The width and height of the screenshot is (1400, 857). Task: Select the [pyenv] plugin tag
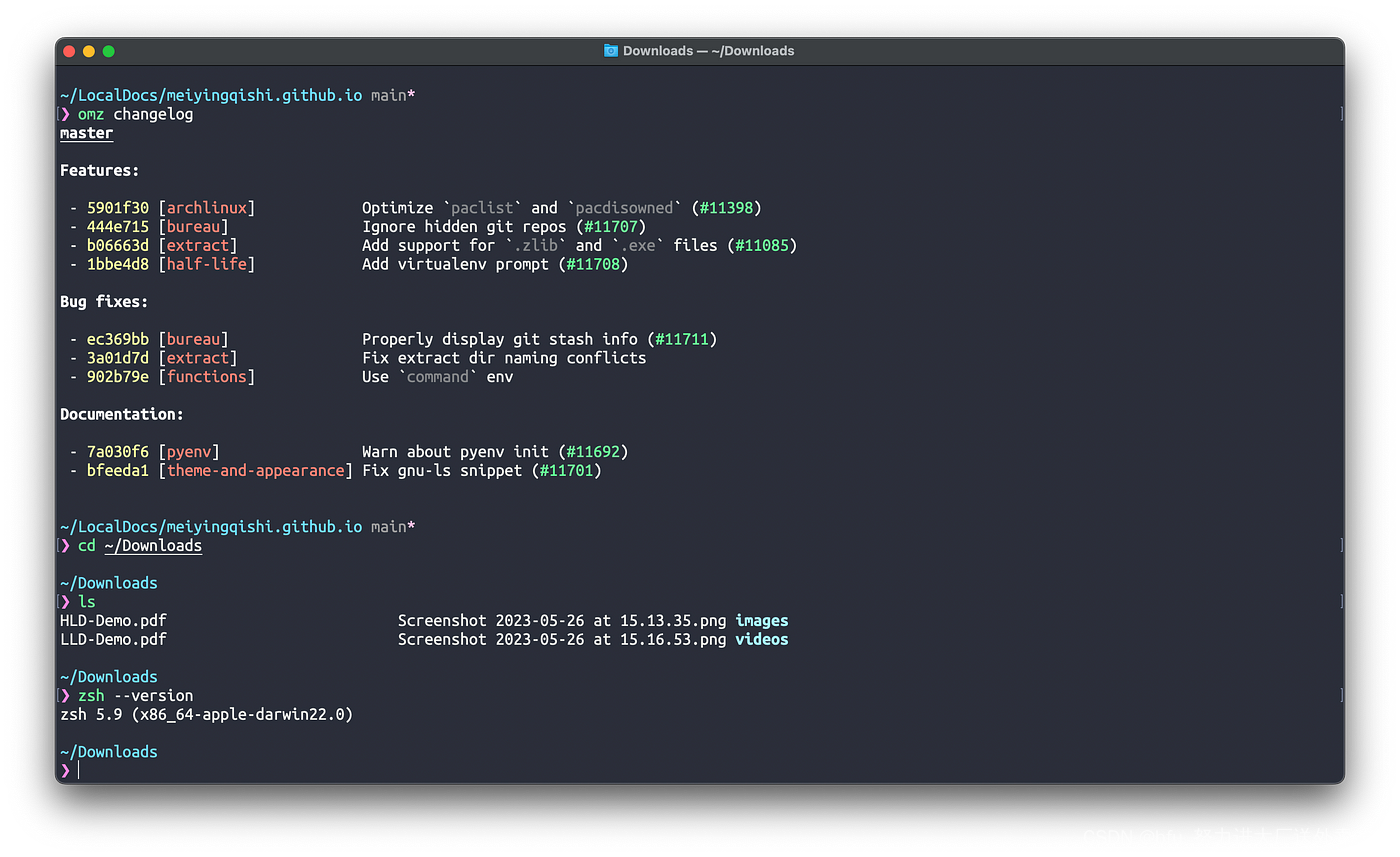click(x=189, y=452)
